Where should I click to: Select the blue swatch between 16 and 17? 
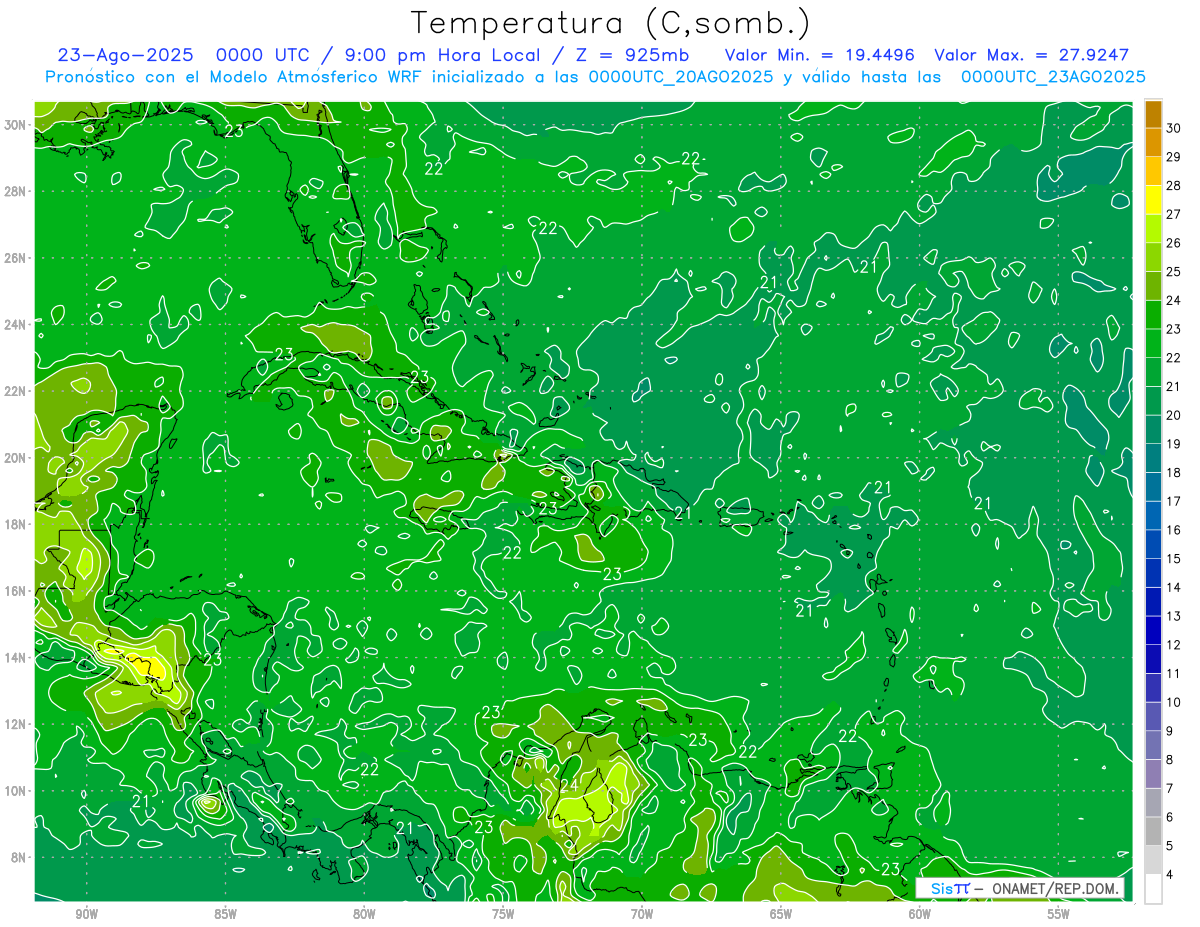1154,516
